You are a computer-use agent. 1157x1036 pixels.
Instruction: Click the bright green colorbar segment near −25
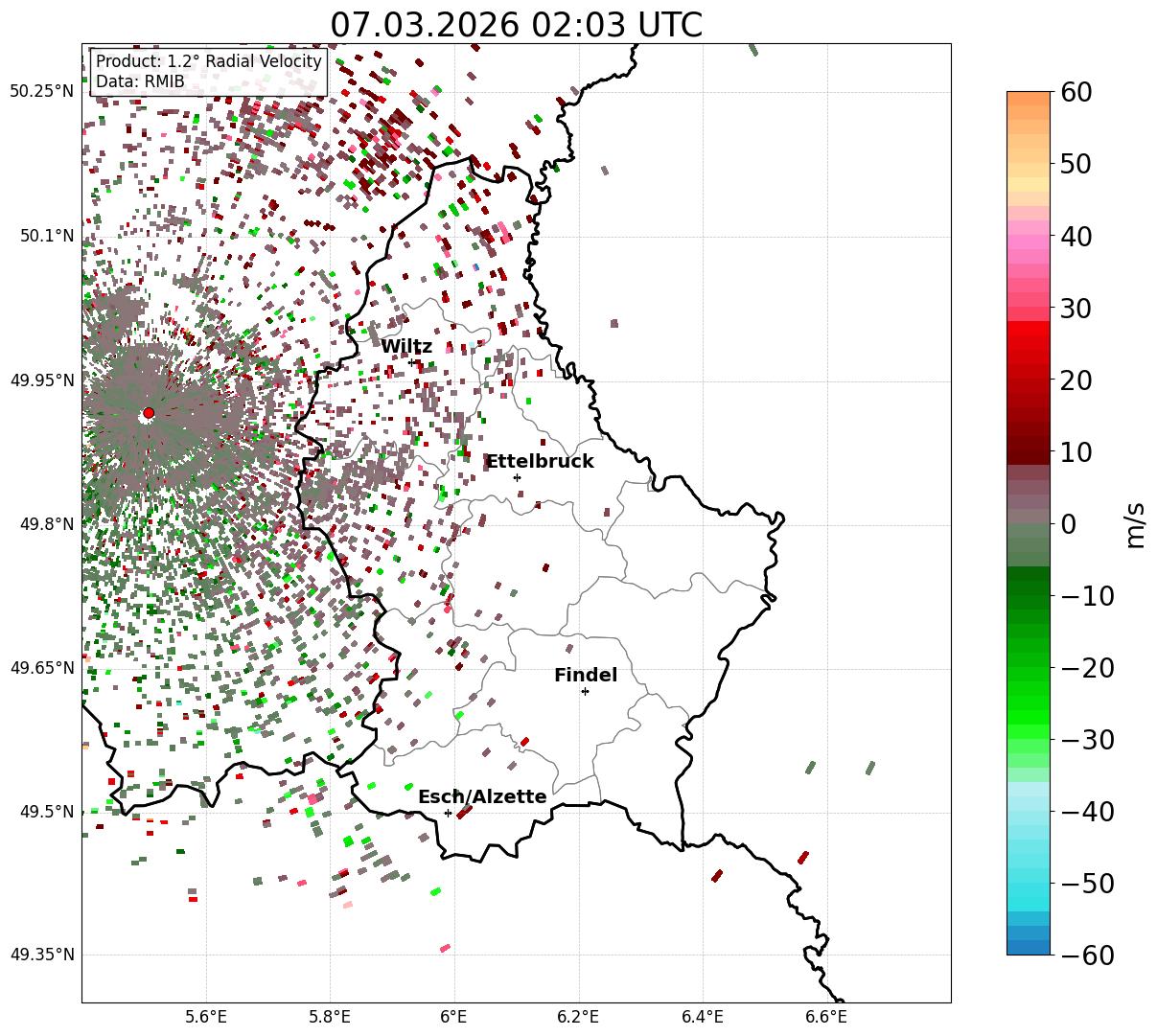(x=1029, y=703)
